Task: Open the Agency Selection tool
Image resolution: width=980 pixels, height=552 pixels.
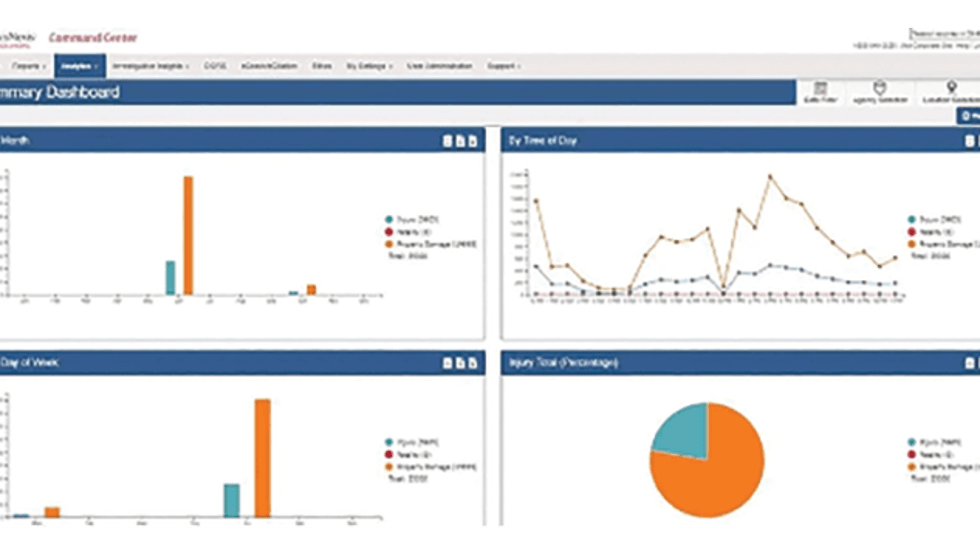Action: click(x=879, y=92)
